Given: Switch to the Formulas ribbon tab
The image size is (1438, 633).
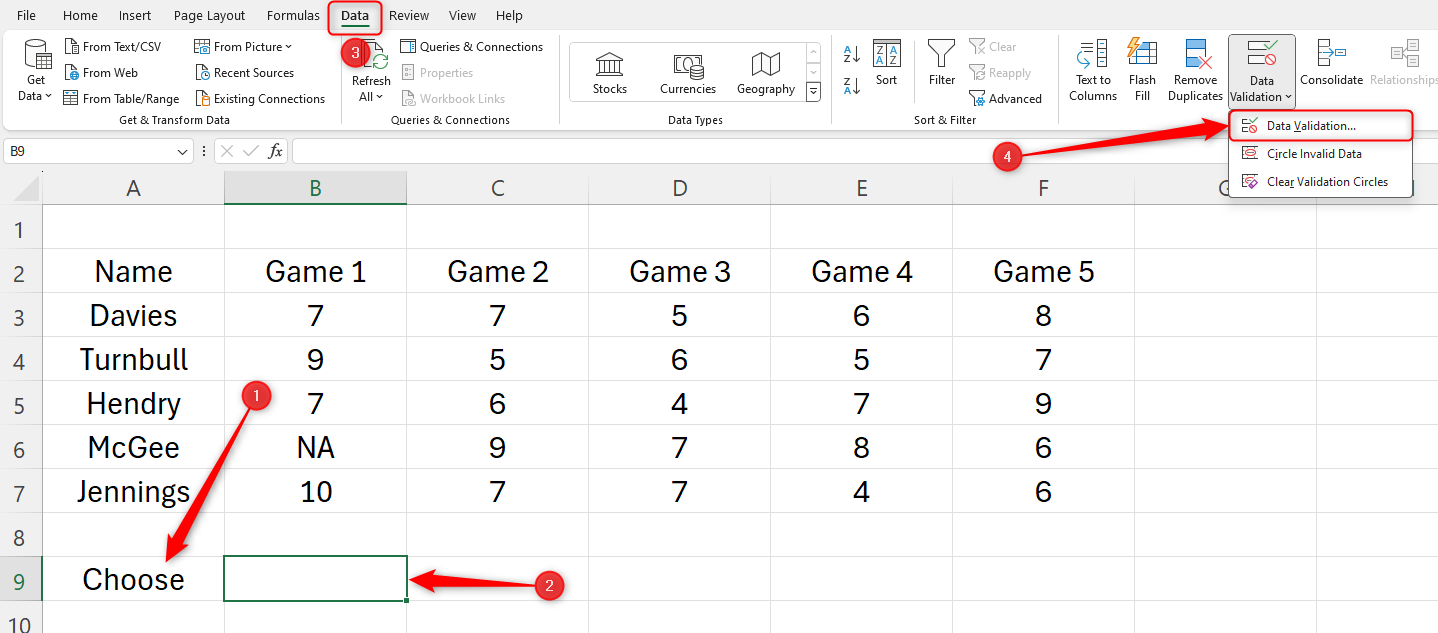Looking at the screenshot, I should [x=293, y=15].
